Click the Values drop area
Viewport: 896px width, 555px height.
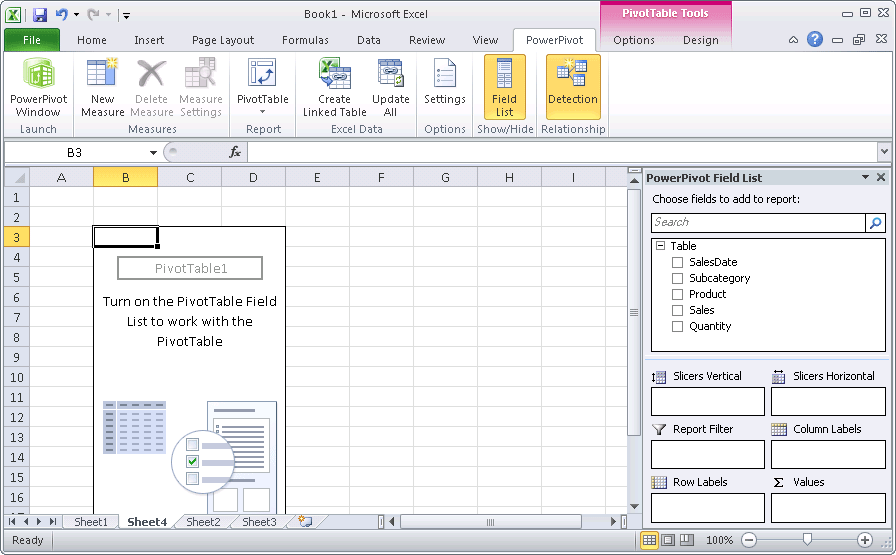click(828, 508)
